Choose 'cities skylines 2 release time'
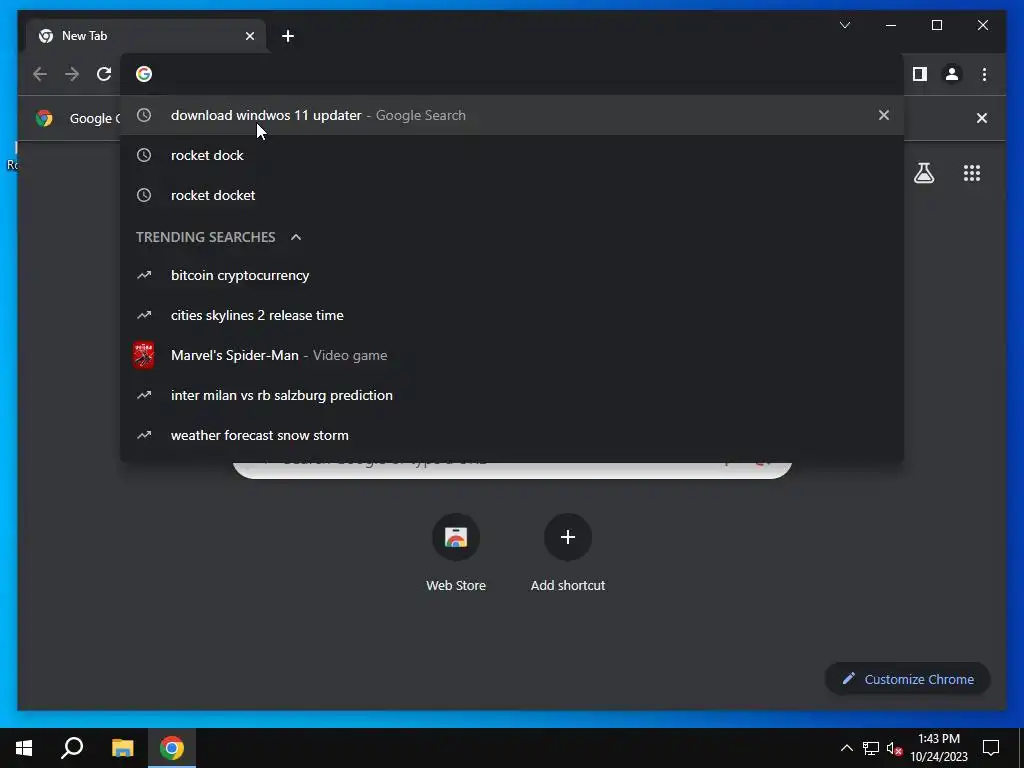This screenshot has height=768, width=1024. (512, 315)
